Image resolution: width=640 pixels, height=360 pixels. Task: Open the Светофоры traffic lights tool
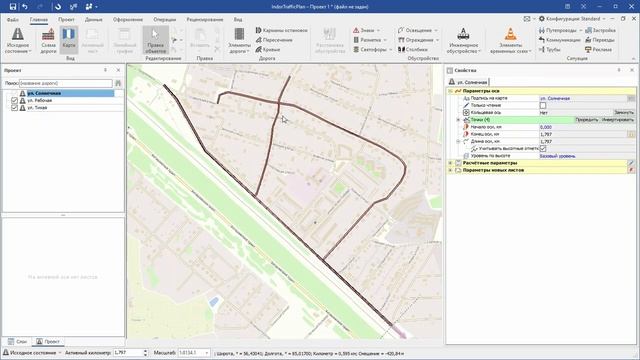coord(372,49)
